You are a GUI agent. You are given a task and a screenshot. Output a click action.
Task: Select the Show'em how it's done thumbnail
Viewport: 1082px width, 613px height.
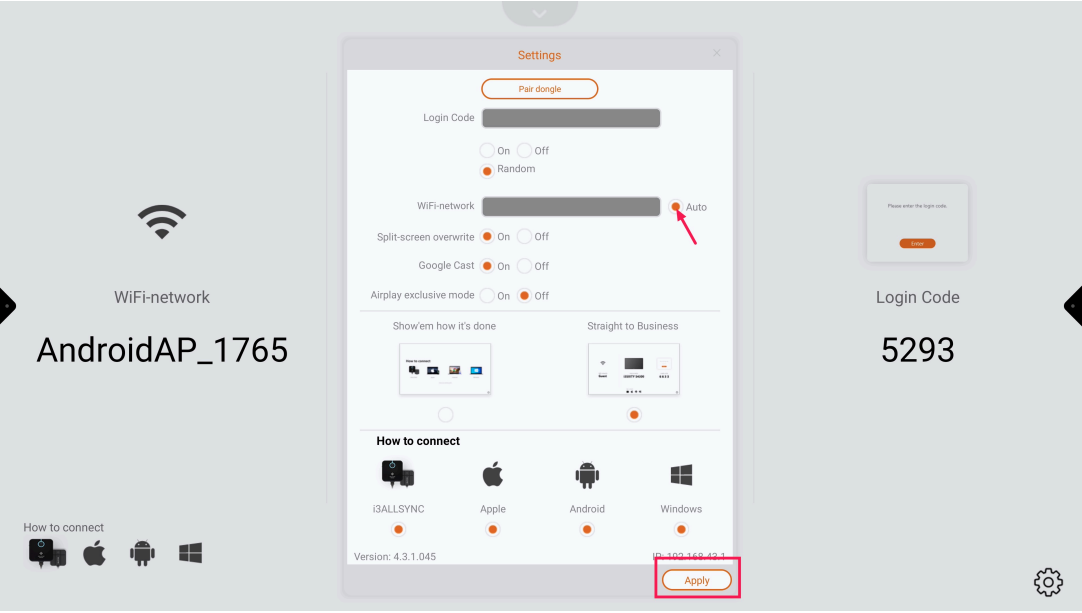(x=445, y=369)
